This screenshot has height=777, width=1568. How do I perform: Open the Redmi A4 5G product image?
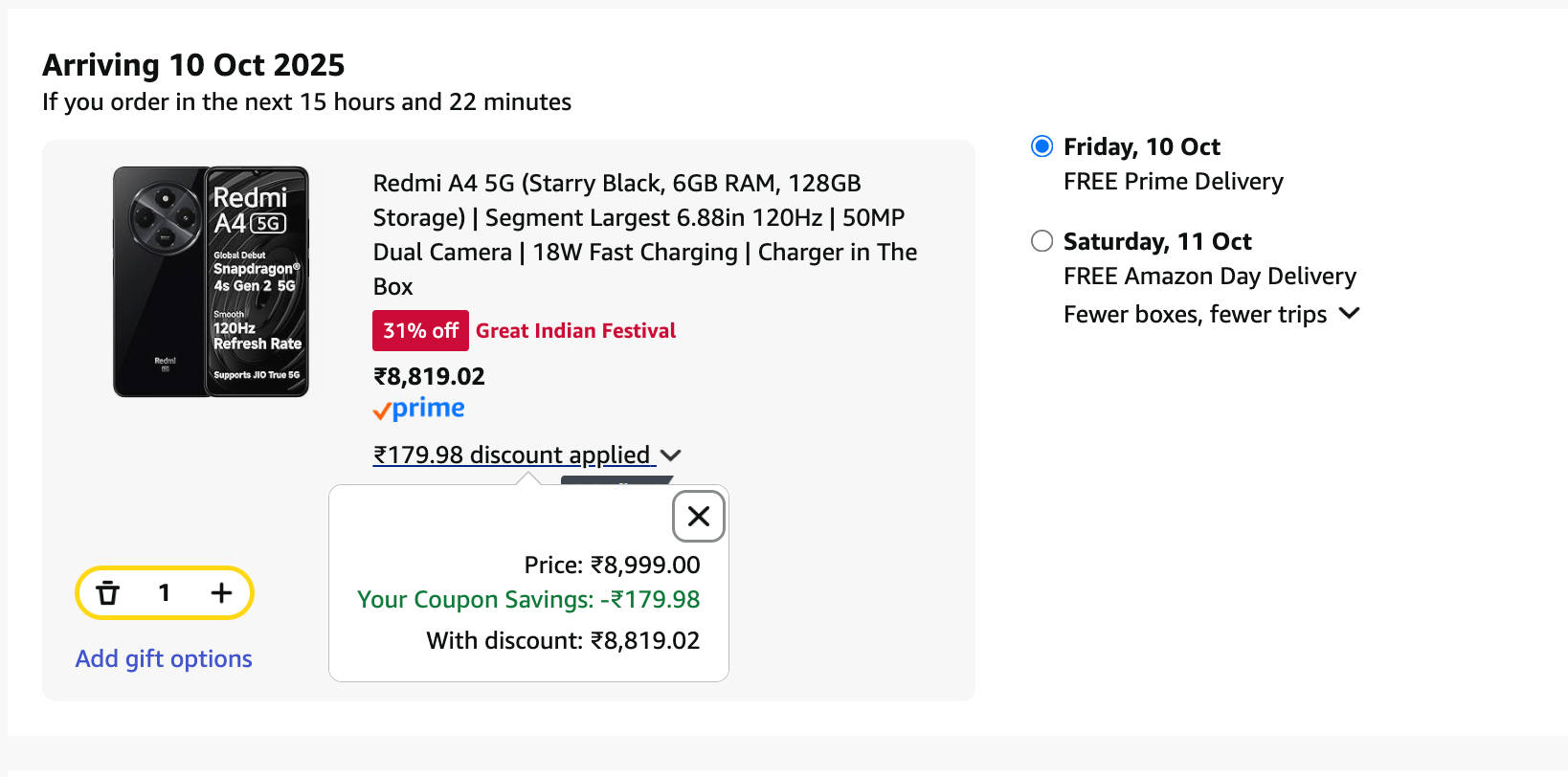tap(211, 281)
